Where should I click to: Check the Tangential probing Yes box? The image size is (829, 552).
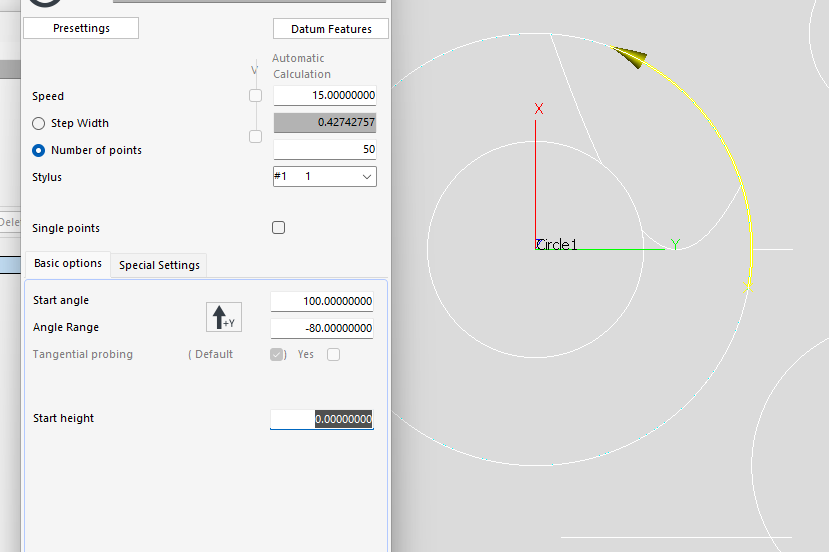pos(334,354)
